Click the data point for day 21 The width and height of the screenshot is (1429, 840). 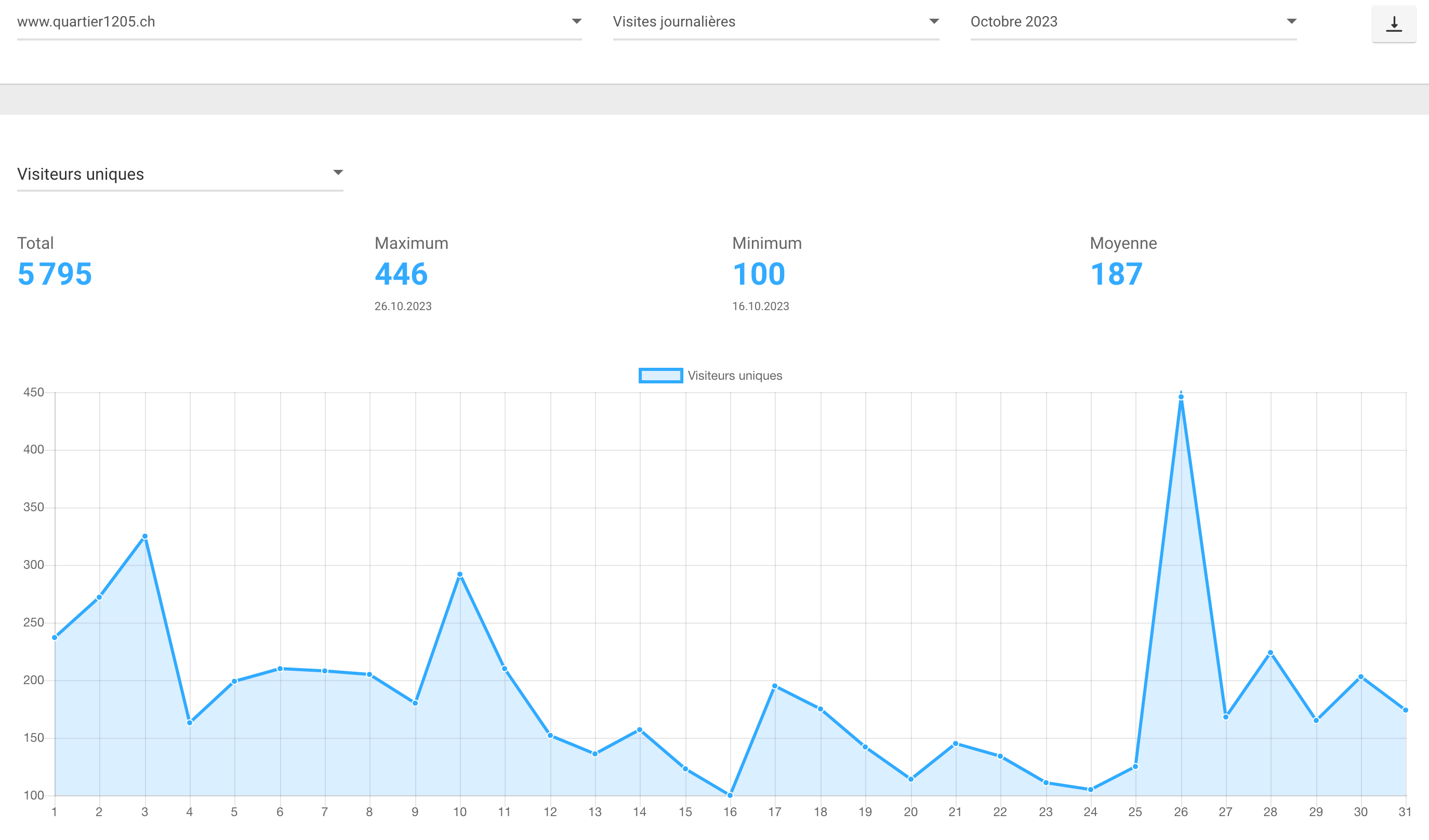tap(956, 743)
